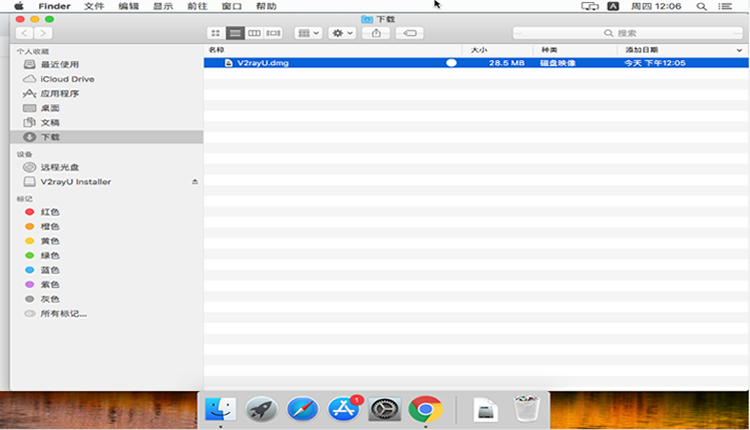
Task: Switch Finder to column view
Action: click(x=254, y=33)
